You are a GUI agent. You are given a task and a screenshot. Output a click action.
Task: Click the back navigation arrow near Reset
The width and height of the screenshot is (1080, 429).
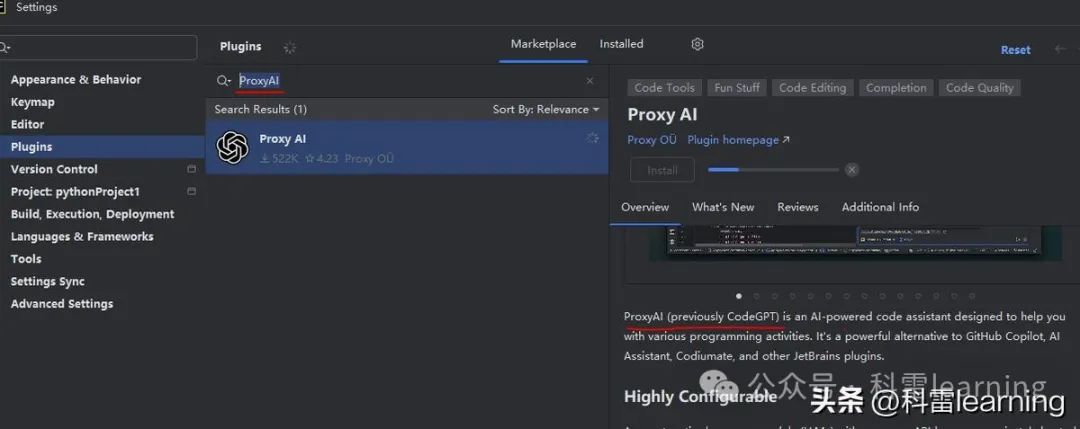1060,50
